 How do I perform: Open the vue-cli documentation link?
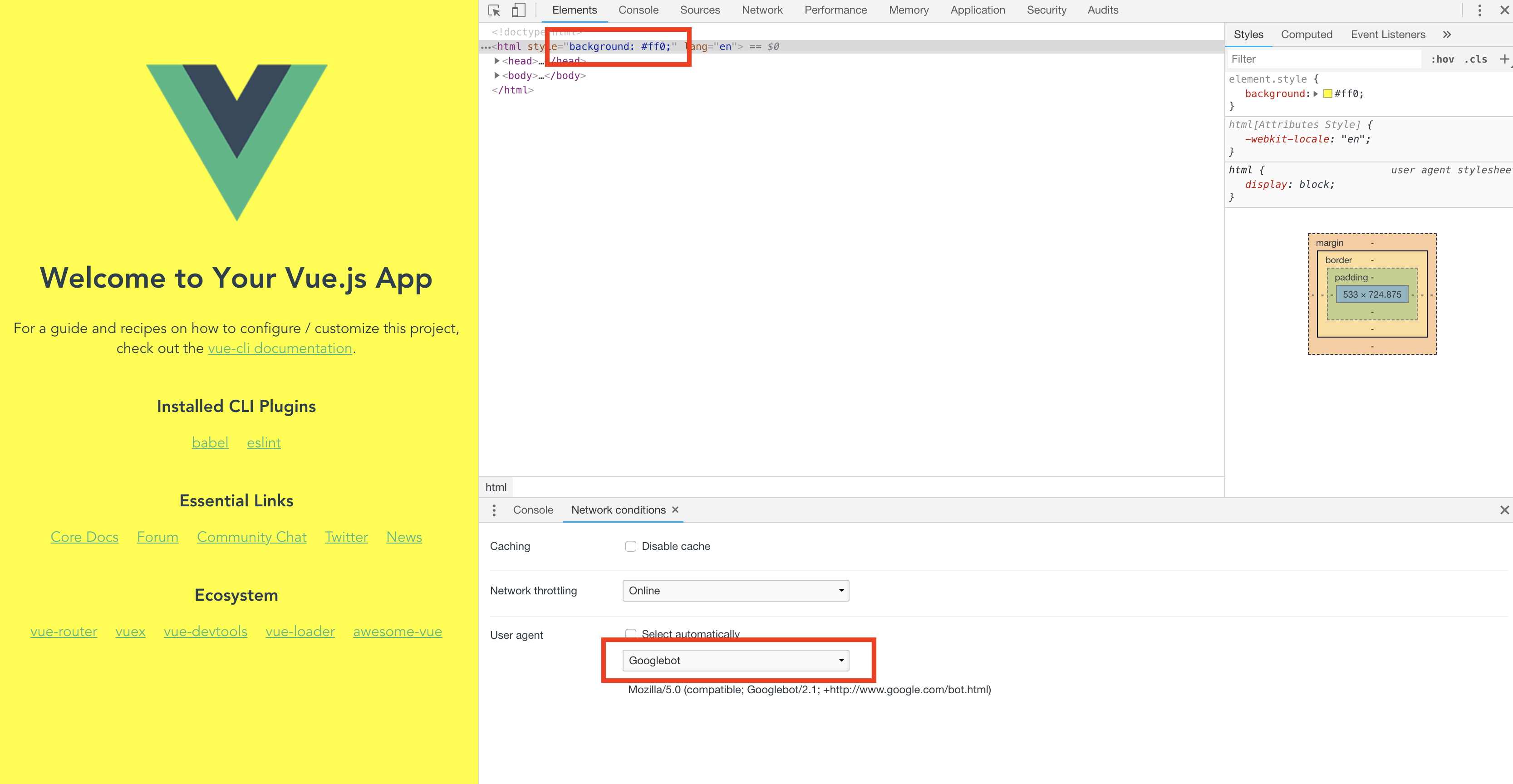tap(280, 348)
